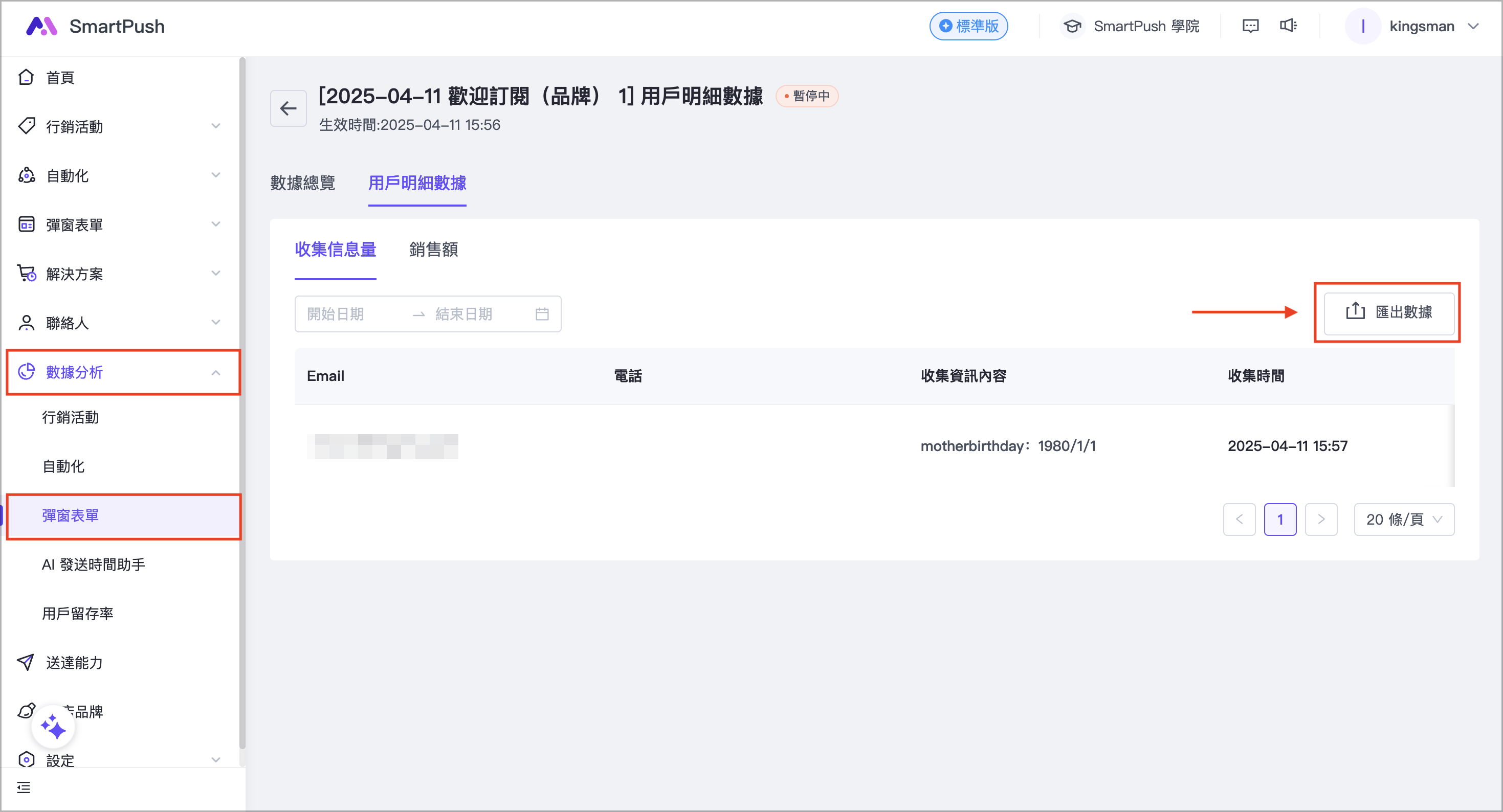Open the calendar icon in date range picker
The width and height of the screenshot is (1503, 812).
(x=542, y=314)
